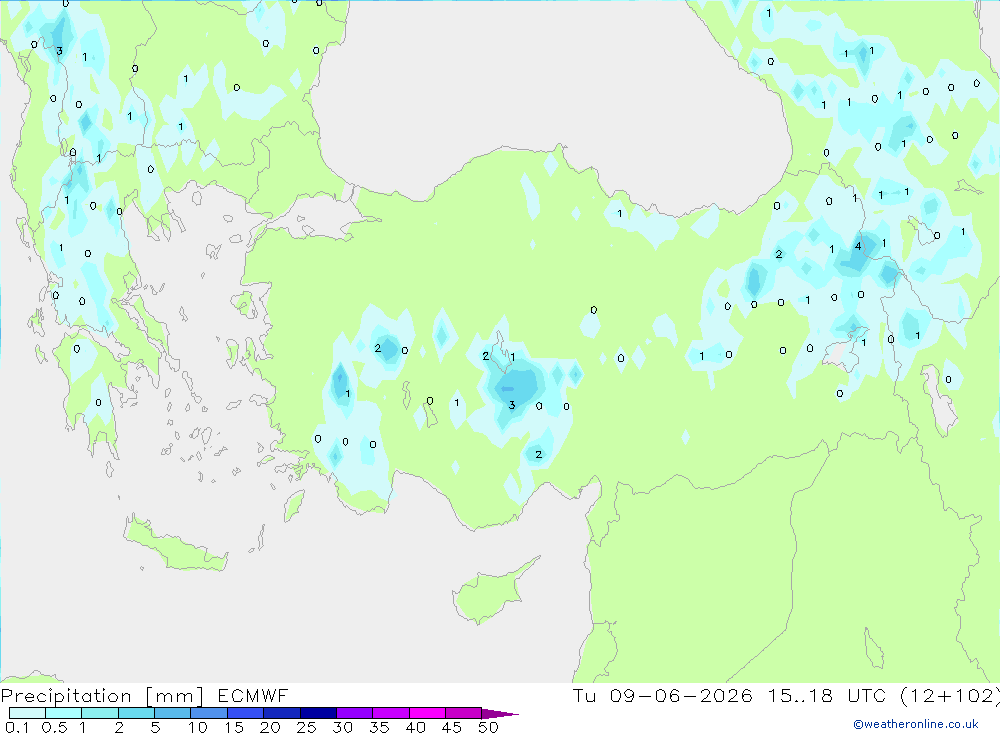Pick the 15–20 mm legend swatch
This screenshot has width=1000, height=733.
pos(245,713)
